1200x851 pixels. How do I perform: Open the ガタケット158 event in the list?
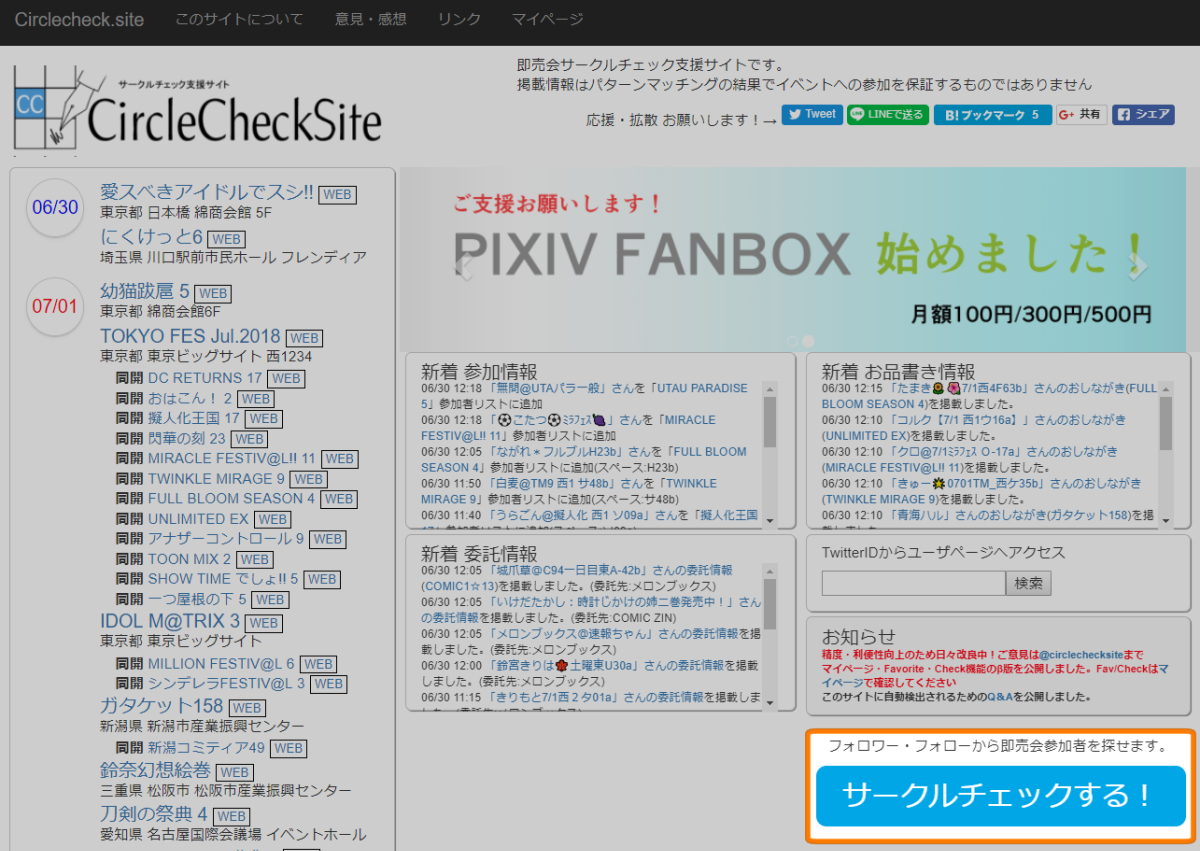(x=162, y=706)
